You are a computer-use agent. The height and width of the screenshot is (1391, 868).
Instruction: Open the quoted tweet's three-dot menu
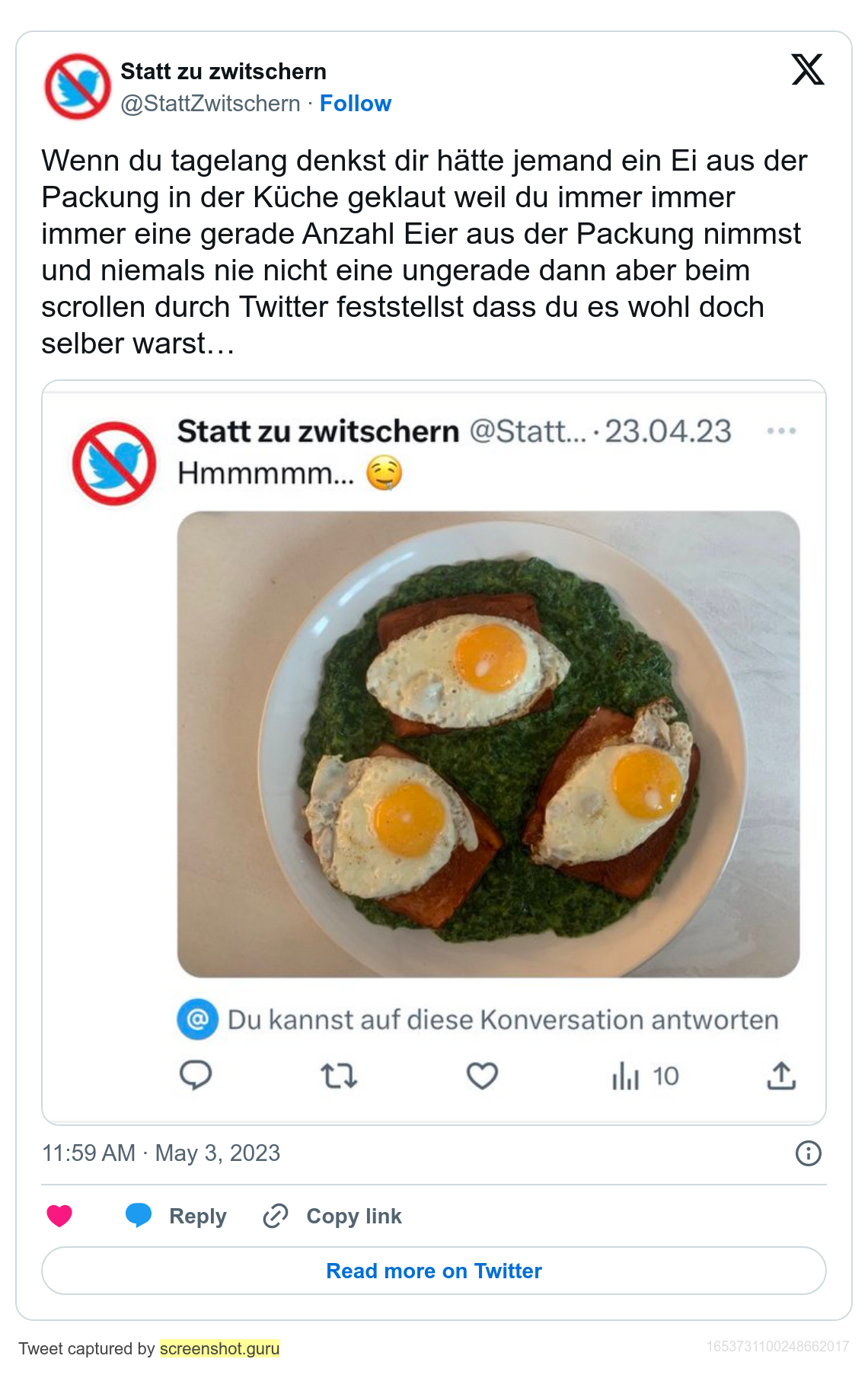click(781, 431)
